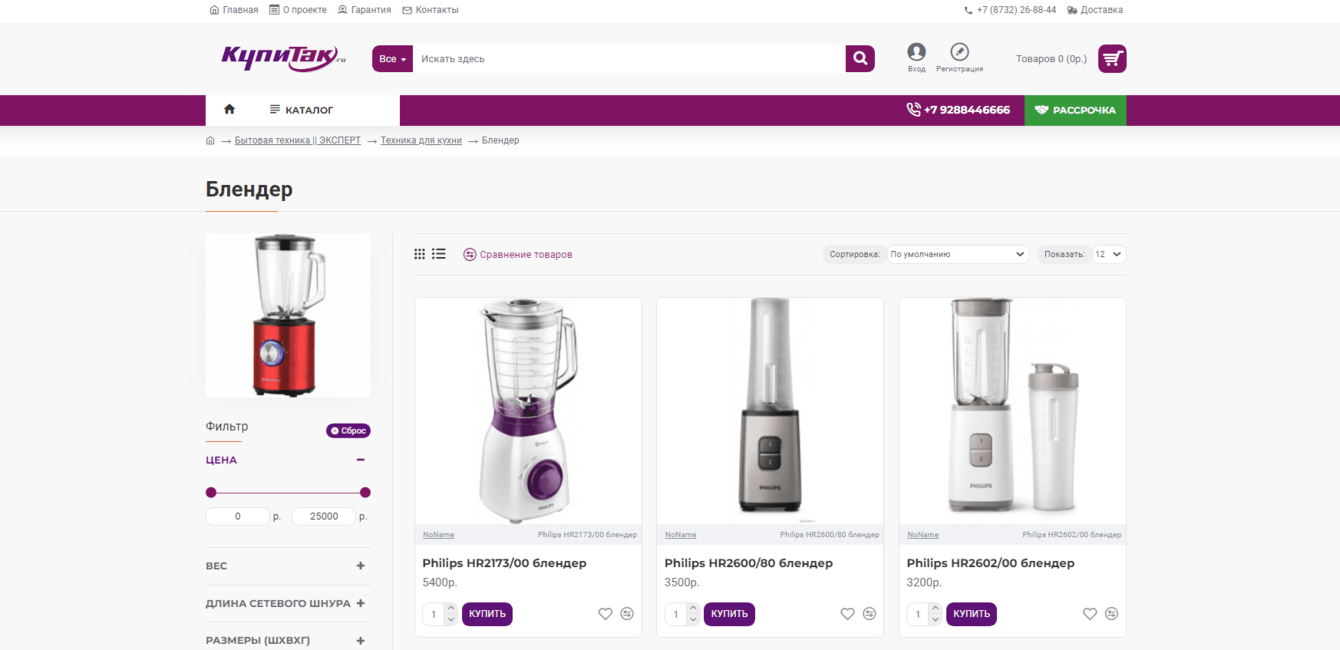The width and height of the screenshot is (1340, 650).
Task: Click the breadcrumb home icon
Action: (210, 141)
